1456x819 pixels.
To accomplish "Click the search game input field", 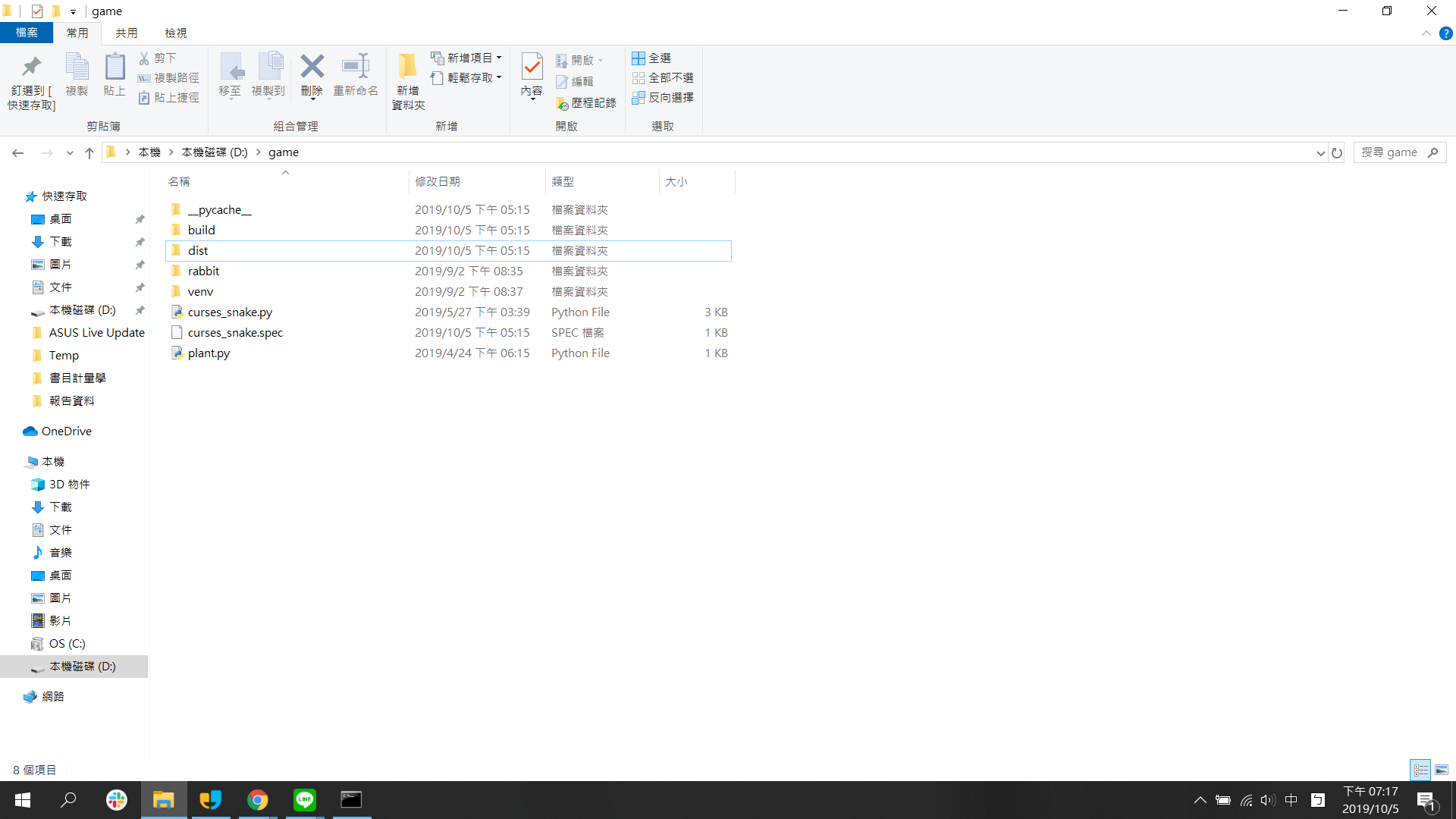I will click(1390, 152).
